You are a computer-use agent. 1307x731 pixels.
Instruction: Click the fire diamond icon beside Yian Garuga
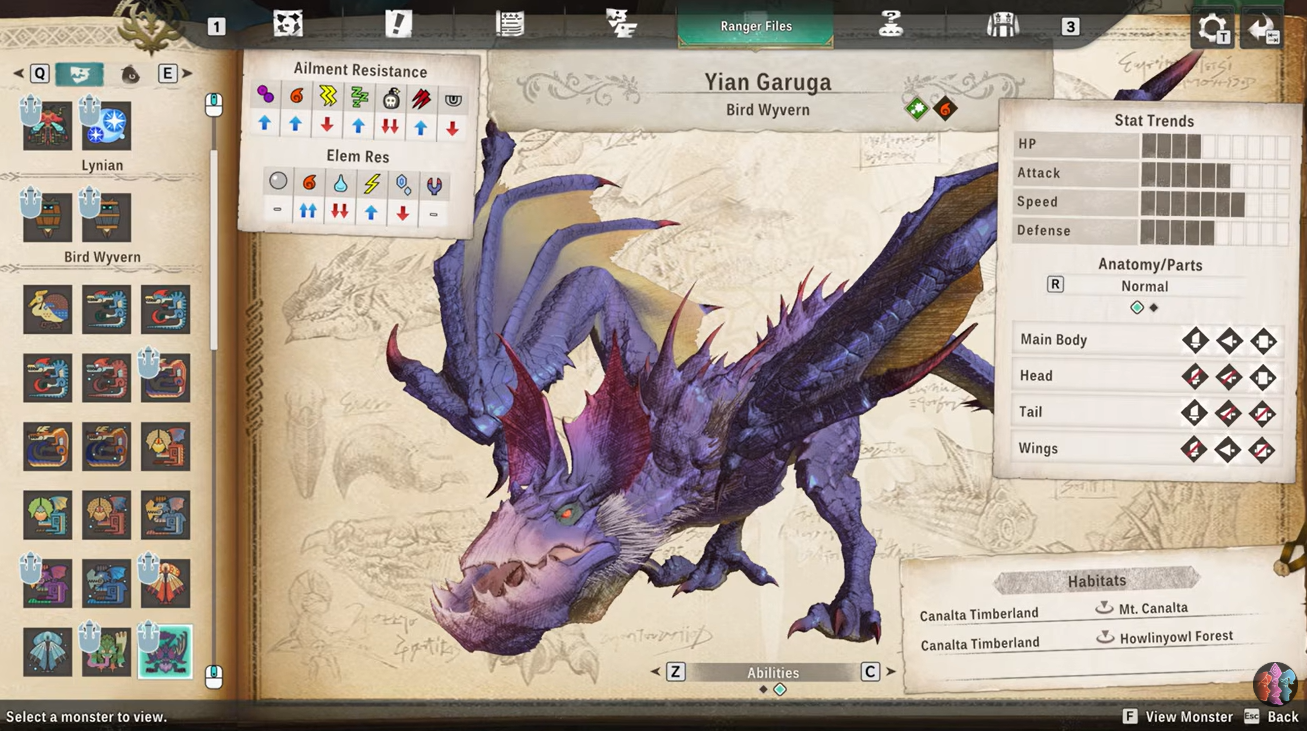(x=945, y=108)
